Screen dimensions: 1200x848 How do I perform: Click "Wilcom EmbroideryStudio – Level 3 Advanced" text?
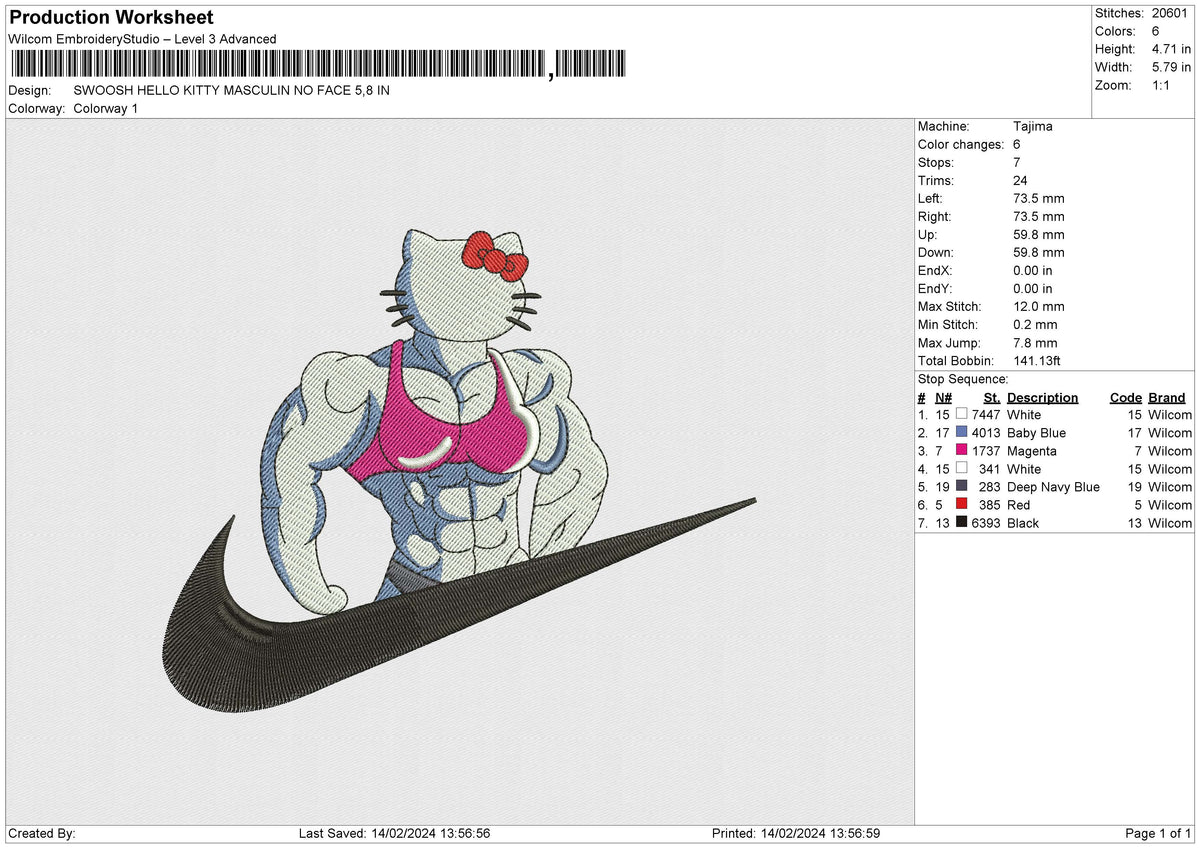[142, 39]
